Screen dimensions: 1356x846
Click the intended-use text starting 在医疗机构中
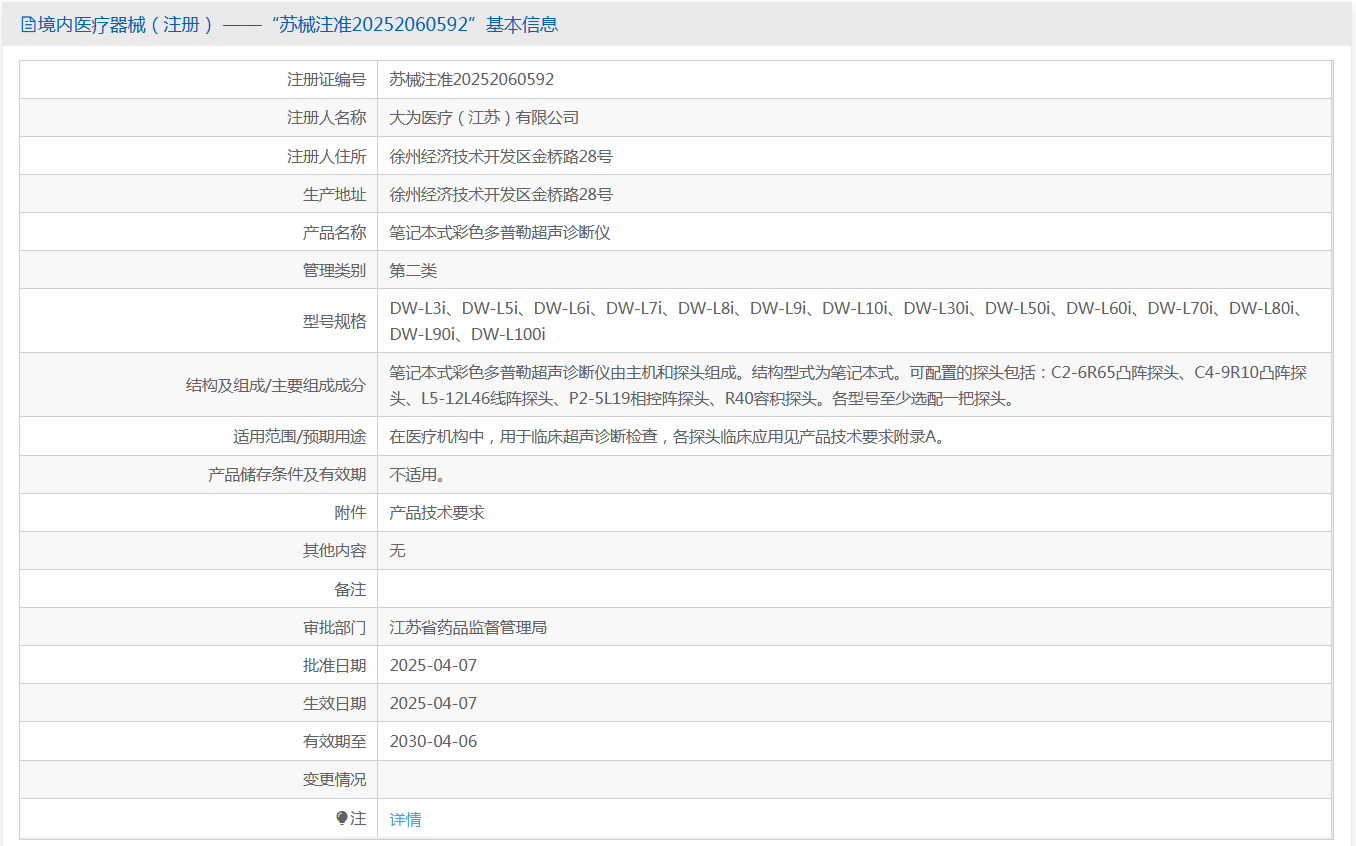[666, 436]
